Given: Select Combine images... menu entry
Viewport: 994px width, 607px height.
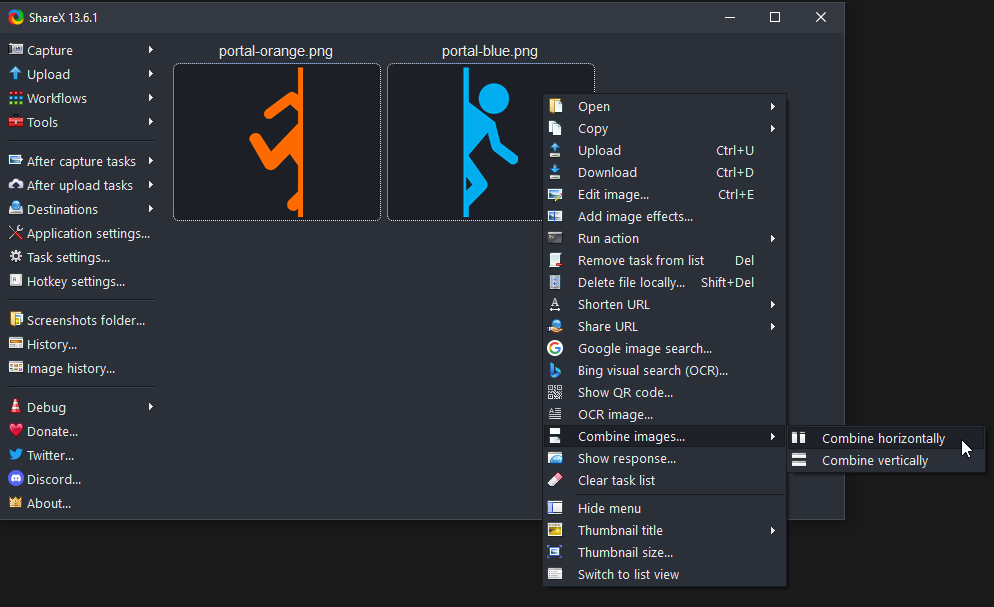Looking at the screenshot, I should pos(664,436).
